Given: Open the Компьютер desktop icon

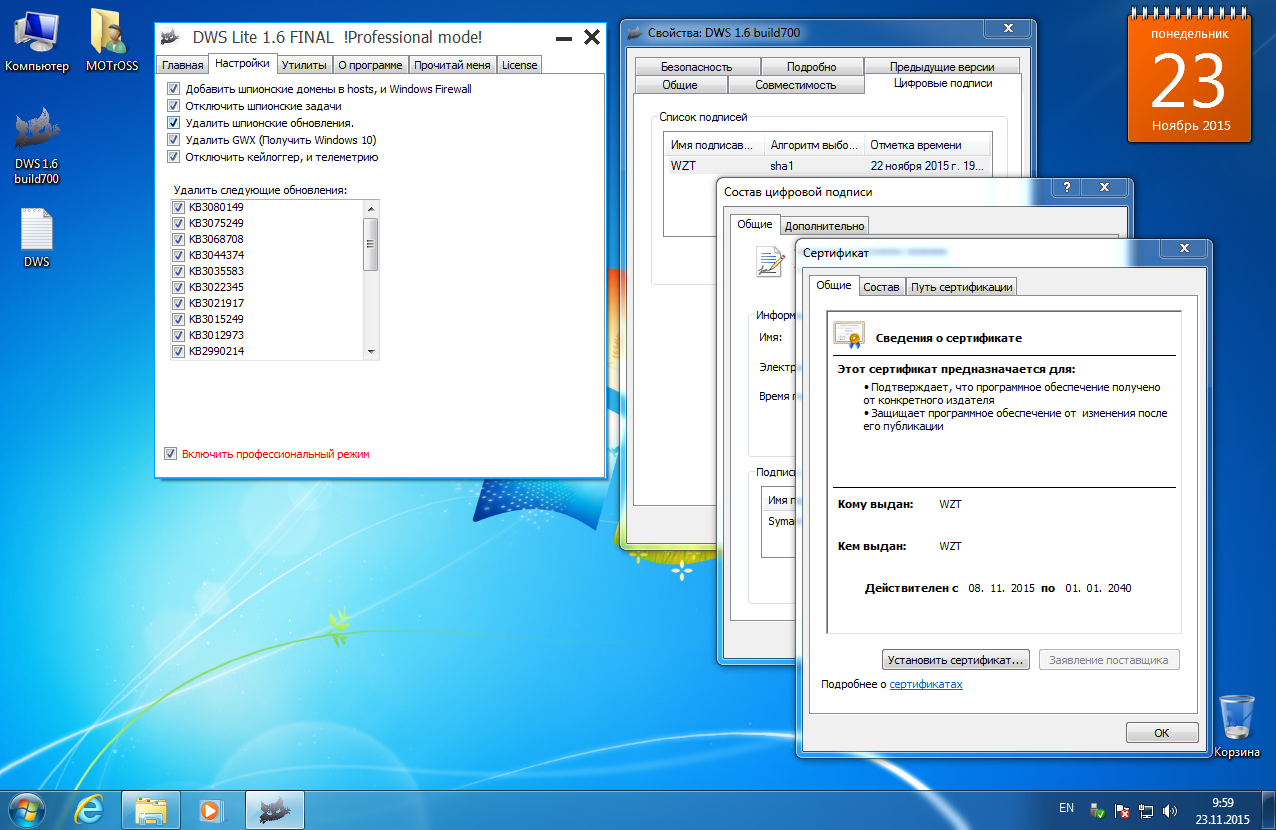Looking at the screenshot, I should 37,41.
